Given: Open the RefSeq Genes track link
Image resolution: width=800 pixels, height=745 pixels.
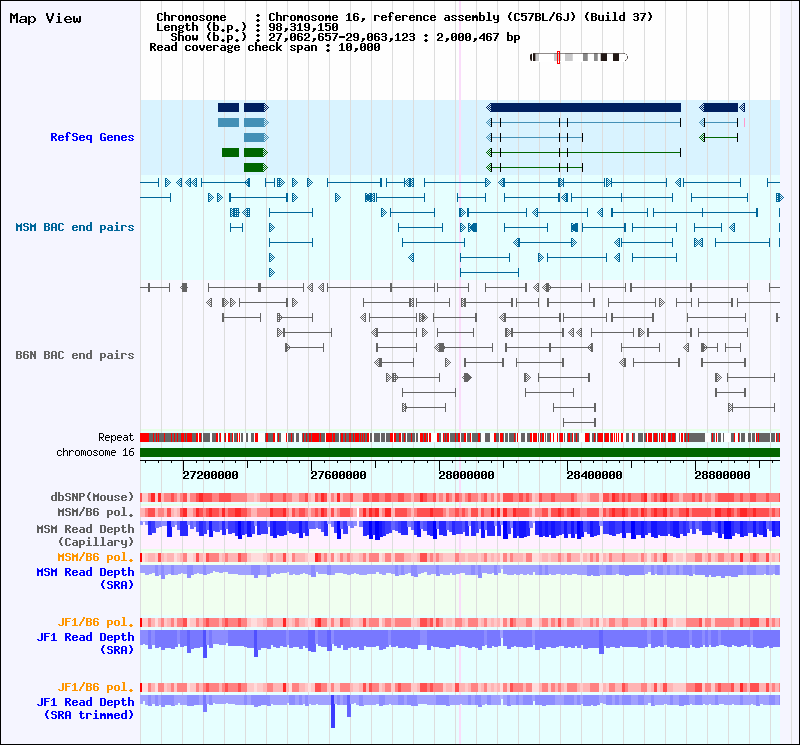Looking at the screenshot, I should pyautogui.click(x=92, y=137).
